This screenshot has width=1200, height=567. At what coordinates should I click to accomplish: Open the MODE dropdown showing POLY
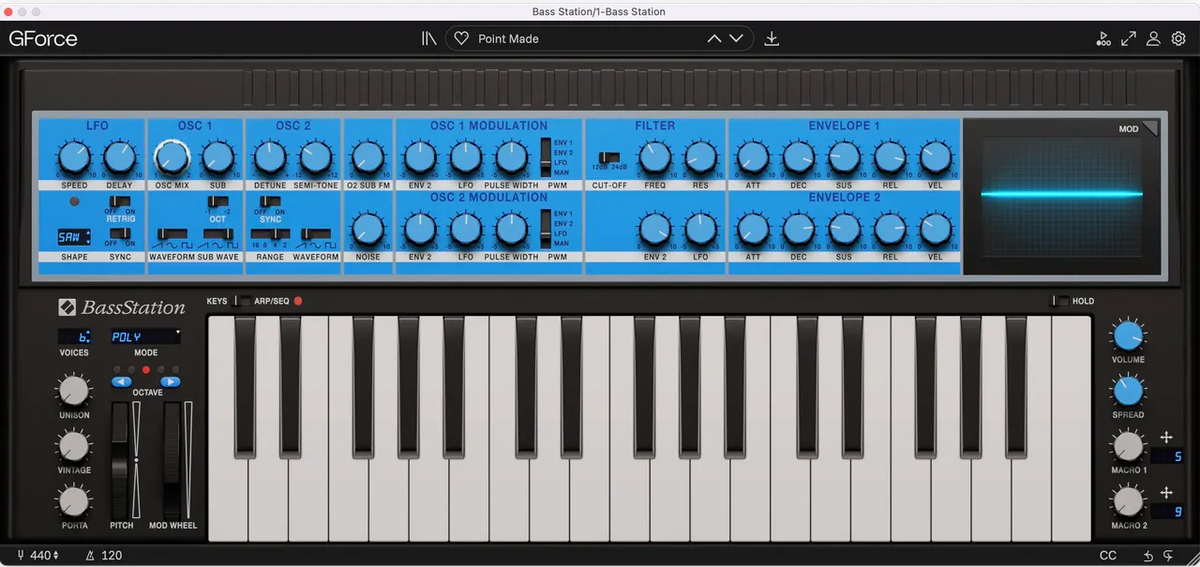point(145,337)
